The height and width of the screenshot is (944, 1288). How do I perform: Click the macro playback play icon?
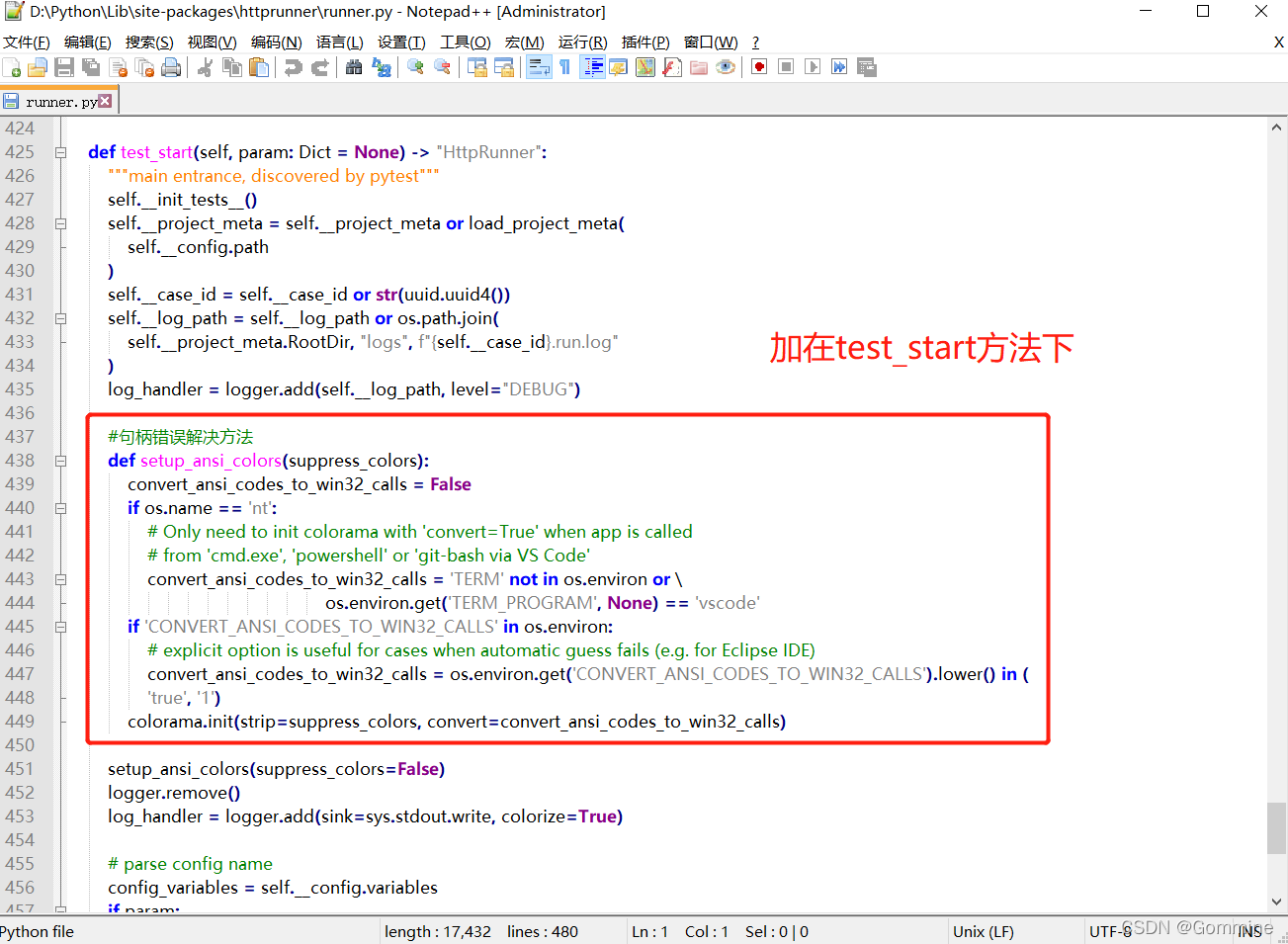(x=813, y=67)
